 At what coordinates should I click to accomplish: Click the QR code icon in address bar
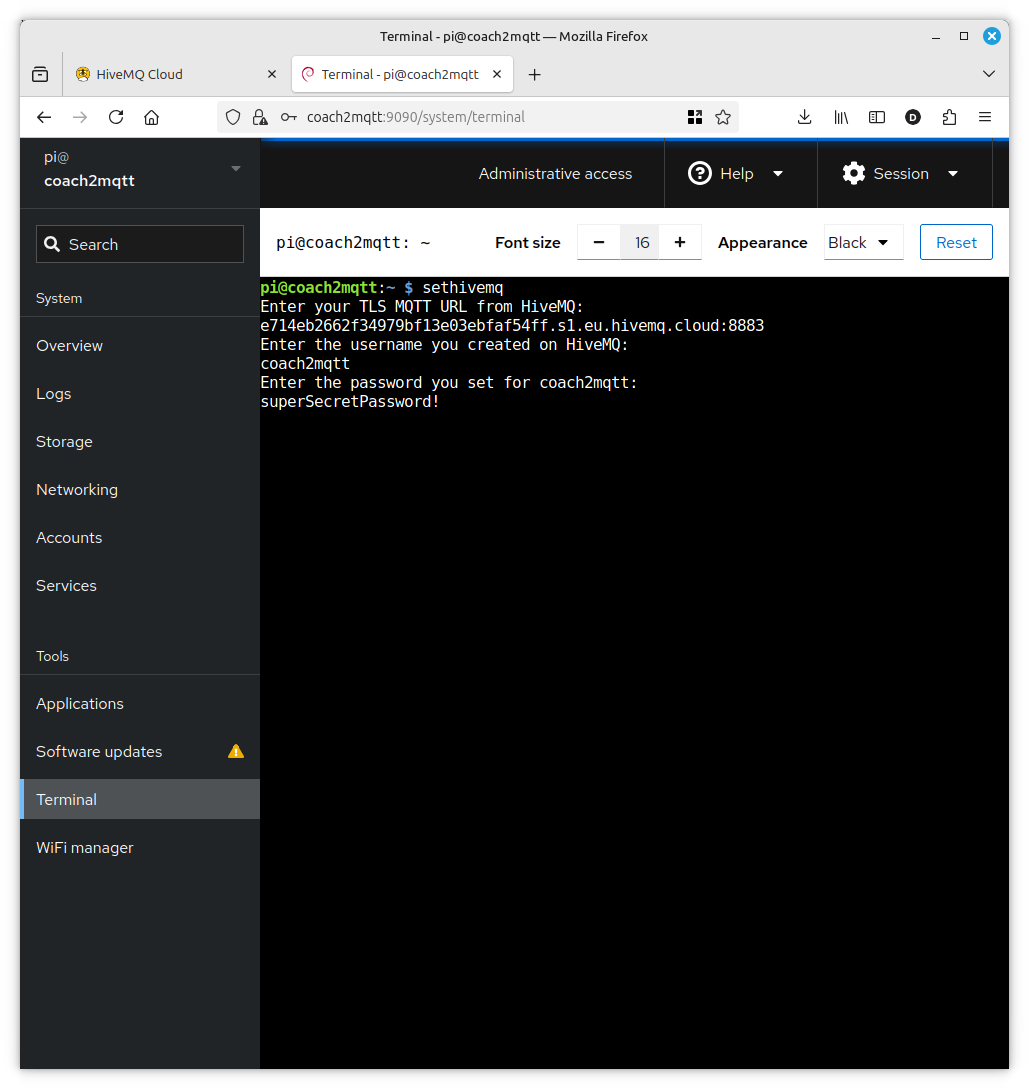click(x=695, y=117)
